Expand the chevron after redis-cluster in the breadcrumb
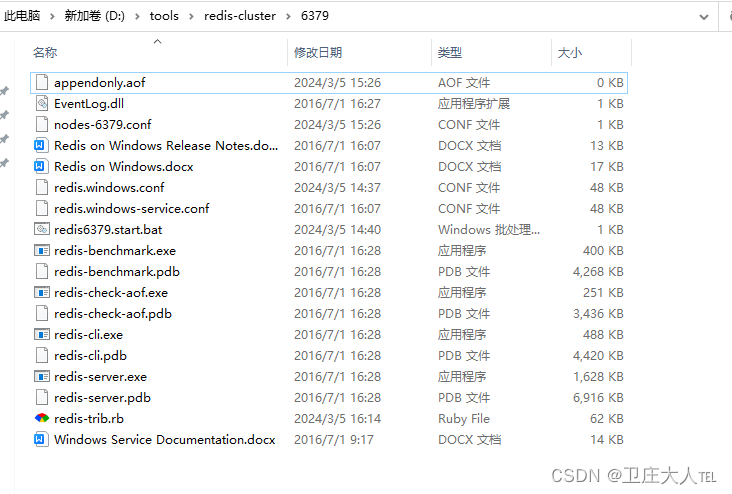The image size is (732, 494). click(289, 16)
